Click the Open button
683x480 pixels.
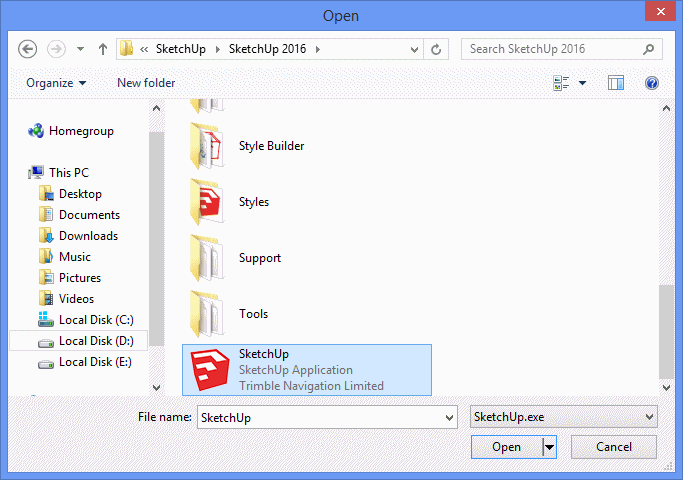(507, 447)
